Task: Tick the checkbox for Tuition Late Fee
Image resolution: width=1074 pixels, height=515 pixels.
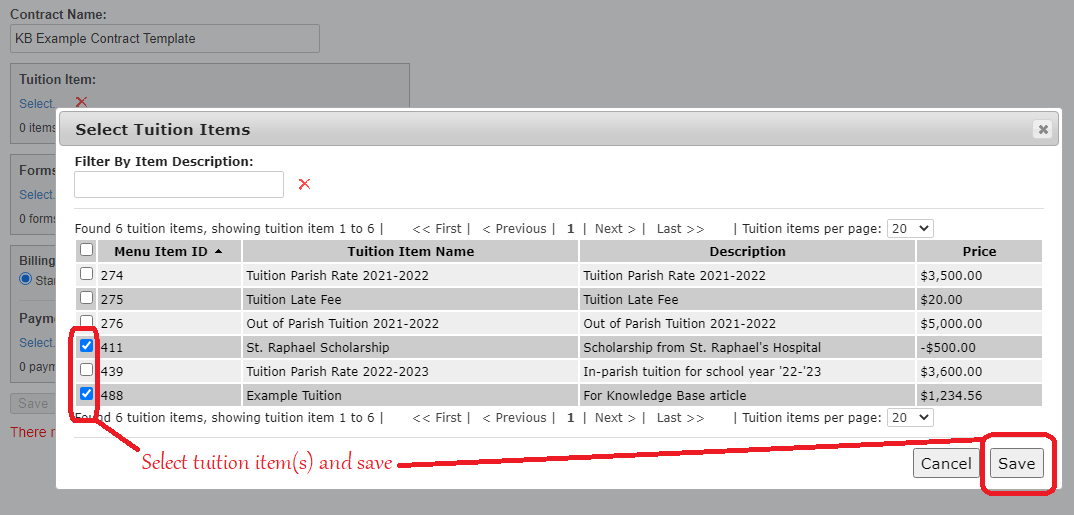Action: tap(87, 298)
